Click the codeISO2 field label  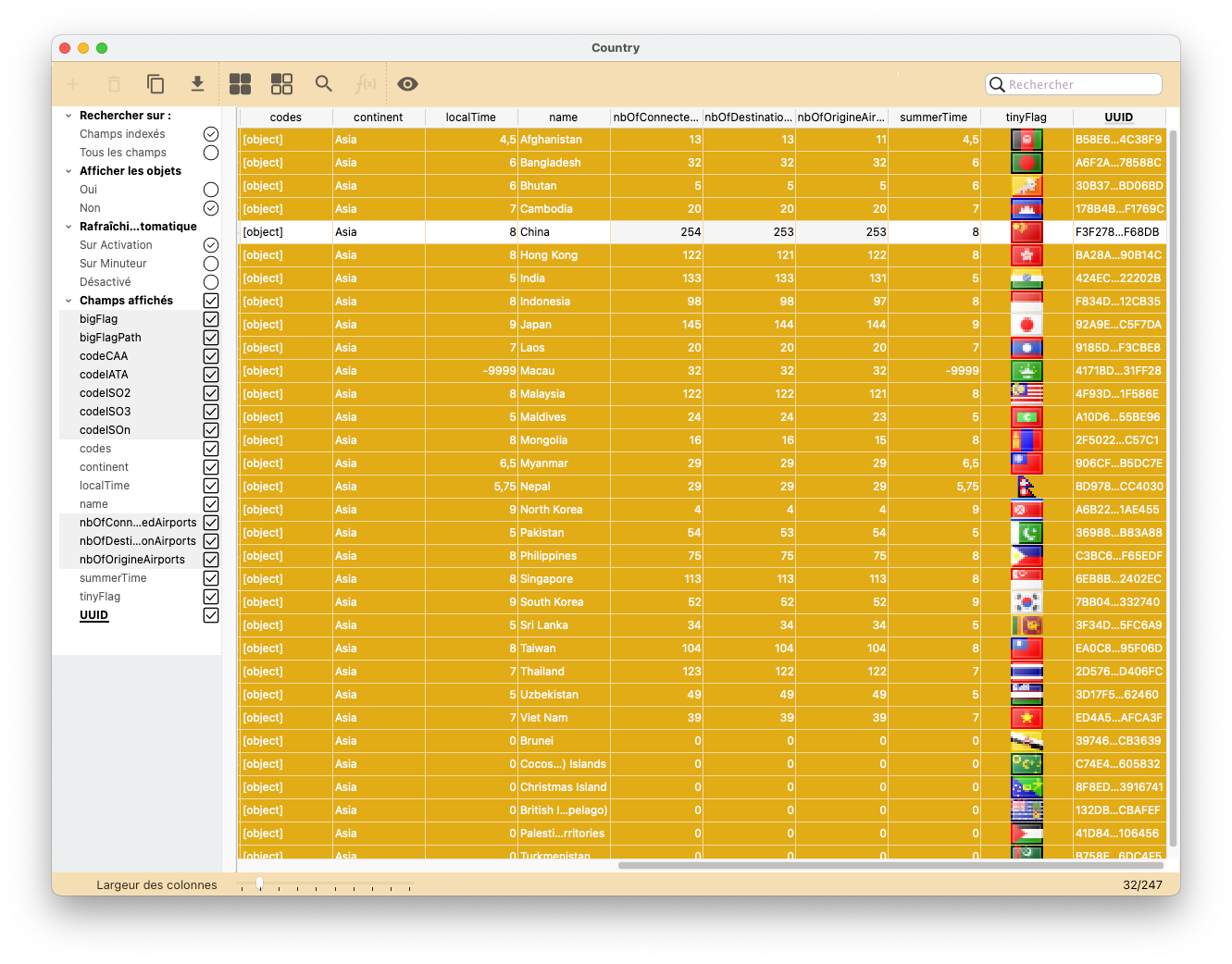click(x=106, y=393)
